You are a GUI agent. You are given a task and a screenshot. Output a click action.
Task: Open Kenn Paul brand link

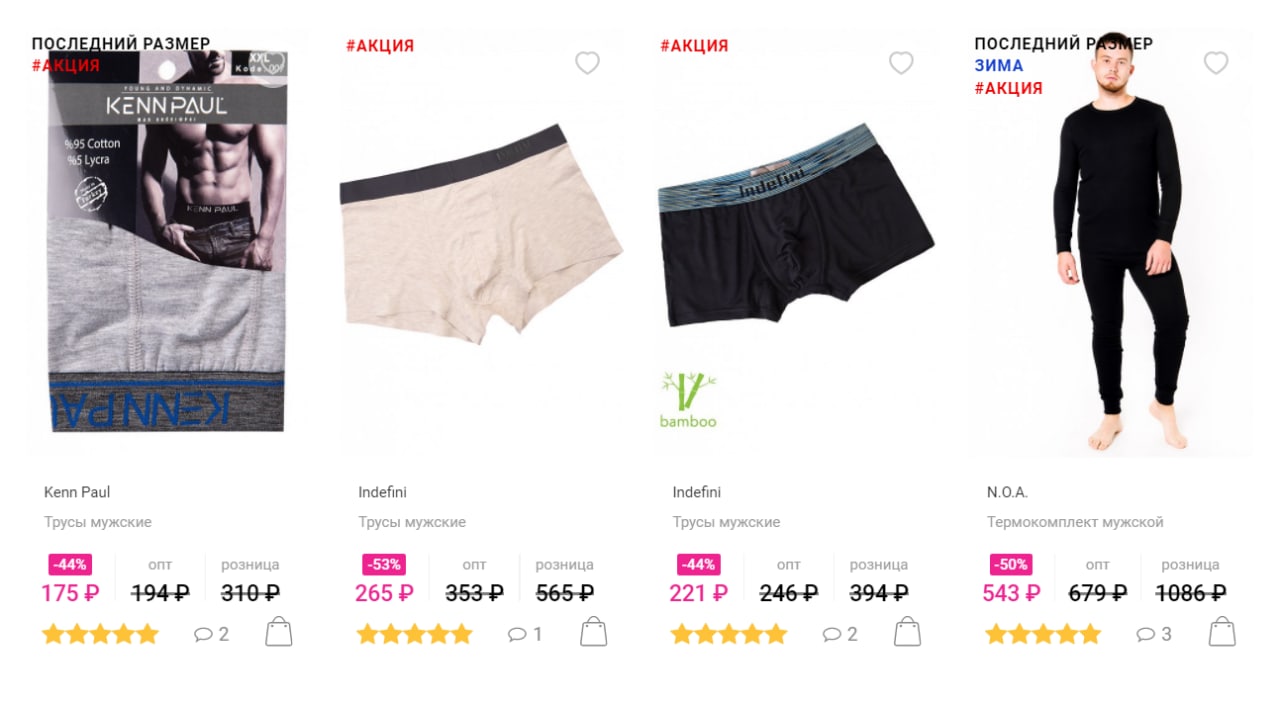77,492
